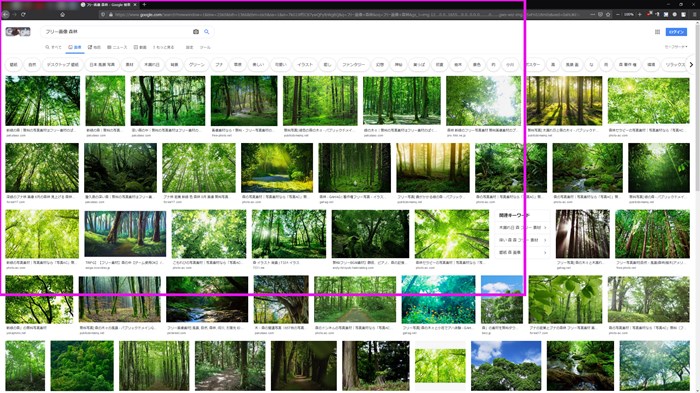Open a new tab with the plus icon
Viewport: 700px width, 393px height.
tap(144, 4)
